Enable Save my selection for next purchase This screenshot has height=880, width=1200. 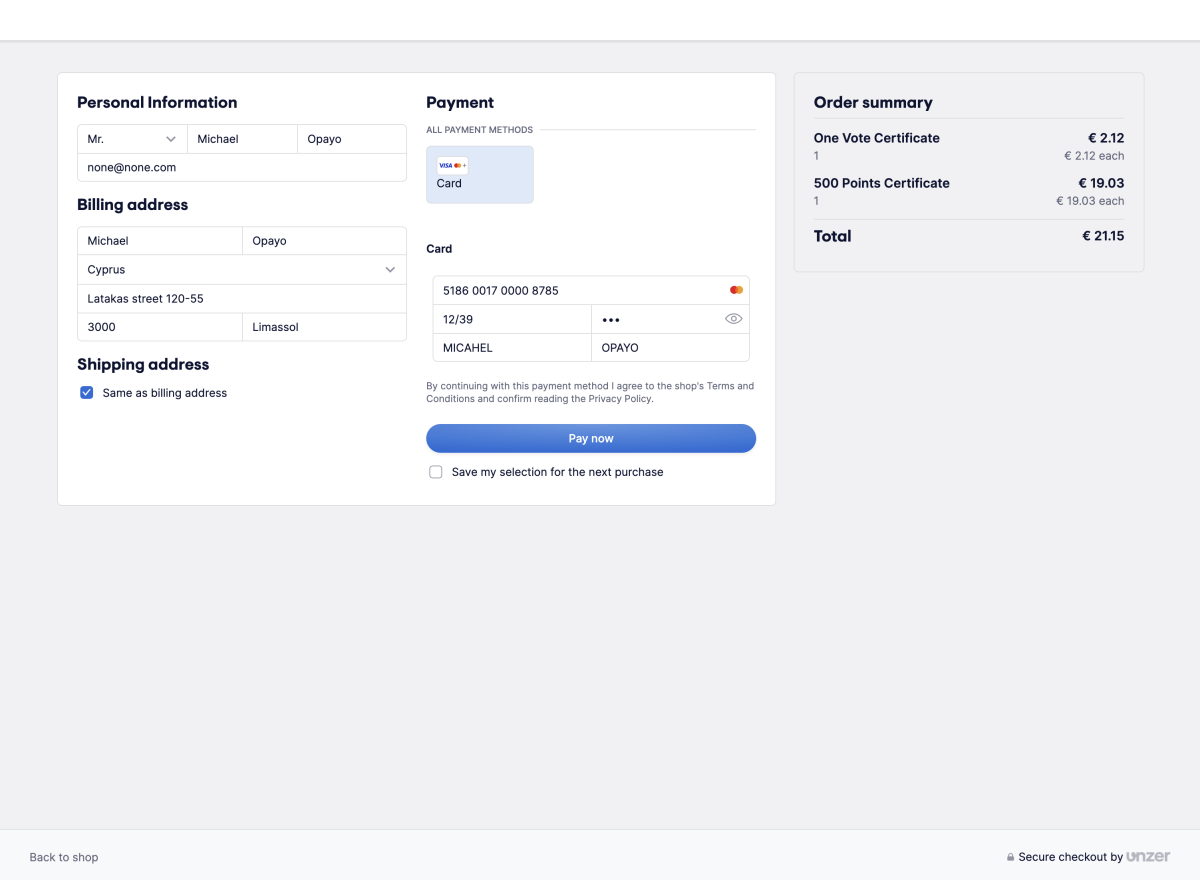pyautogui.click(x=436, y=472)
